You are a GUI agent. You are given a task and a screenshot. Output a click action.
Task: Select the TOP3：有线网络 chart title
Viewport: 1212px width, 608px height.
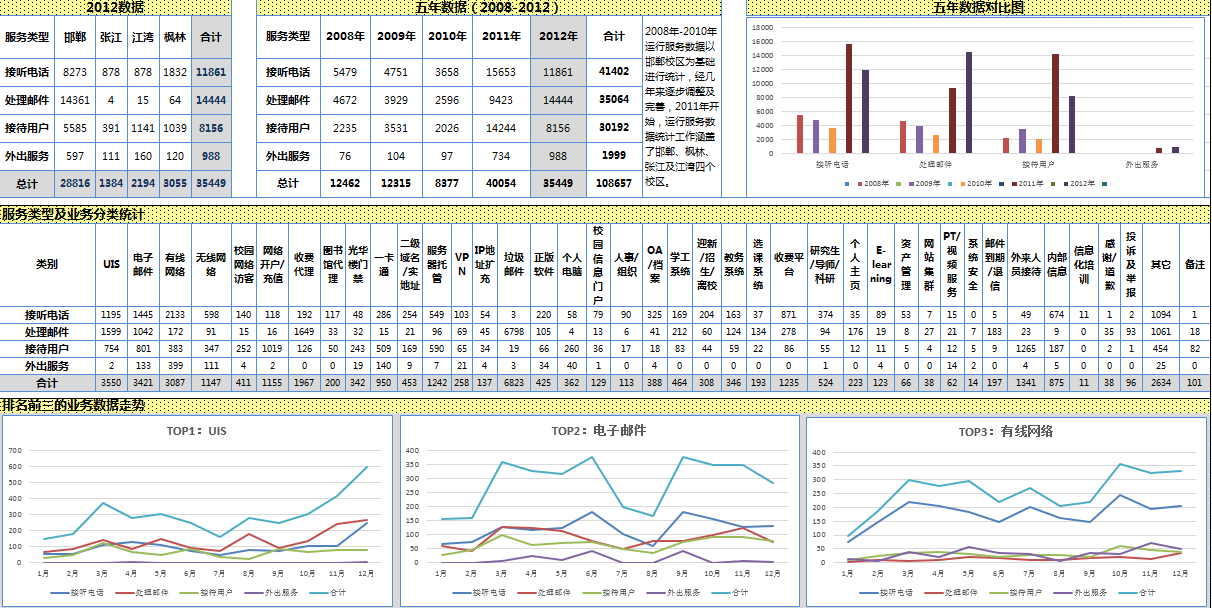(x=1005, y=431)
